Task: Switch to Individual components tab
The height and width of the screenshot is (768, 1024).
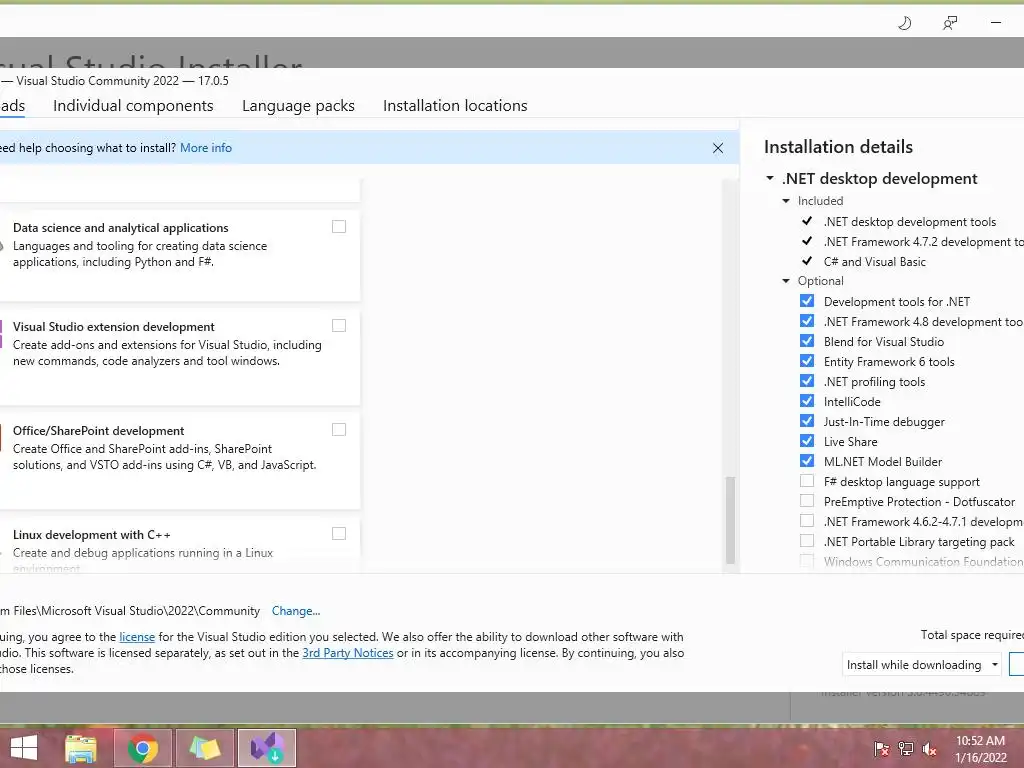Action: [133, 106]
